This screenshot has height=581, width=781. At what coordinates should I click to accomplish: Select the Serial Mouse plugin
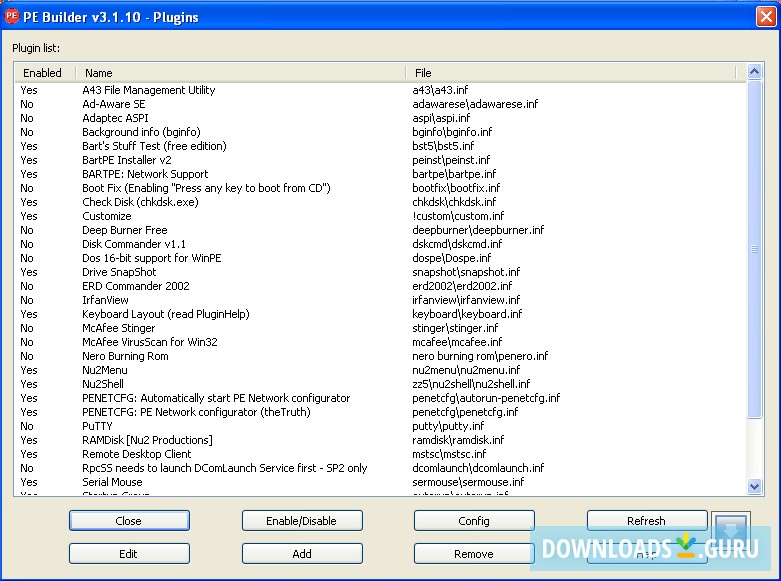point(112,481)
